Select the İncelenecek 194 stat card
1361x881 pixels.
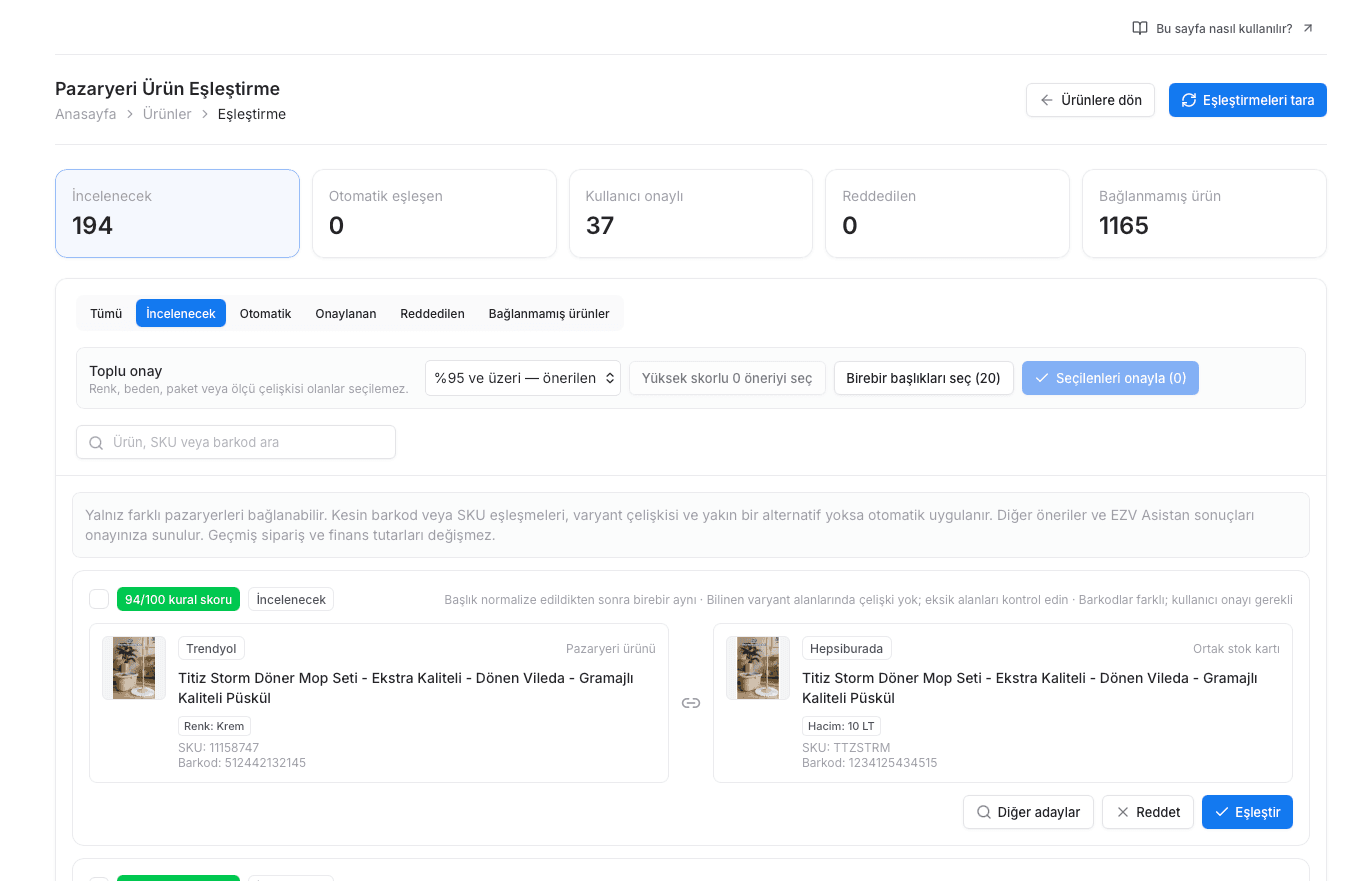pyautogui.click(x=177, y=213)
